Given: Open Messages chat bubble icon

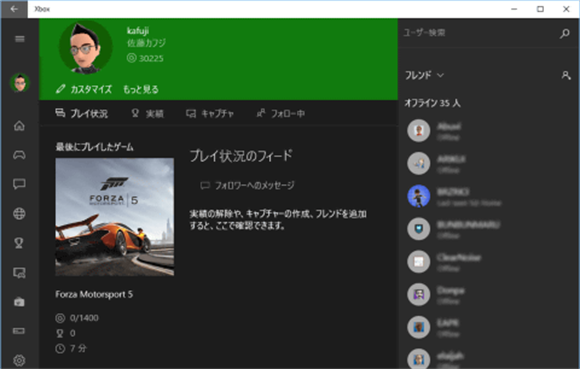Looking at the screenshot, I should click(x=19, y=184).
